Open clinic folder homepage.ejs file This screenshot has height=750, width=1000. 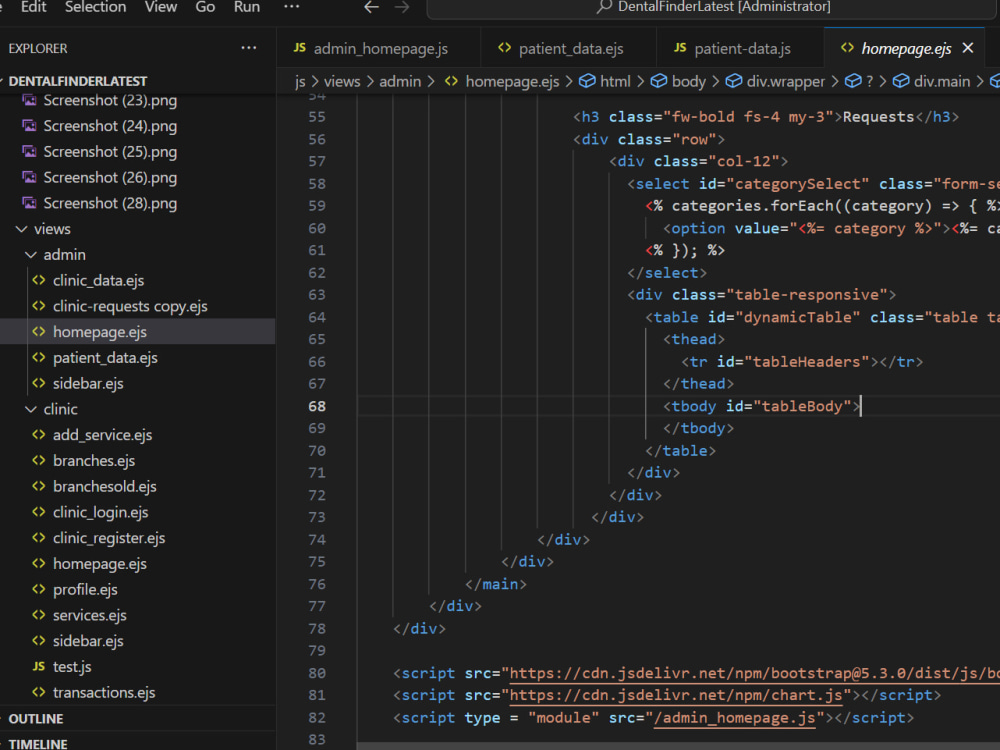[x=99, y=564]
